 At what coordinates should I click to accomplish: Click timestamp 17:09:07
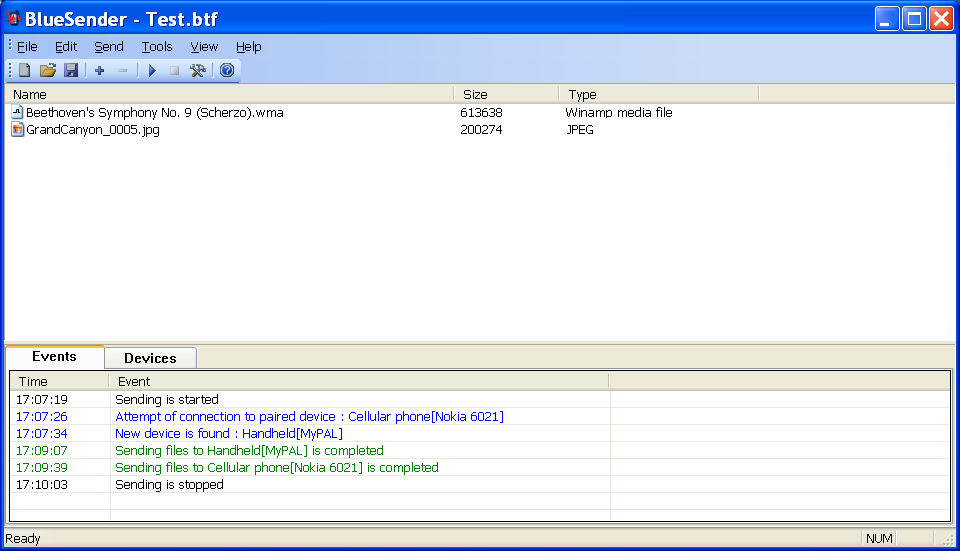tap(42, 451)
